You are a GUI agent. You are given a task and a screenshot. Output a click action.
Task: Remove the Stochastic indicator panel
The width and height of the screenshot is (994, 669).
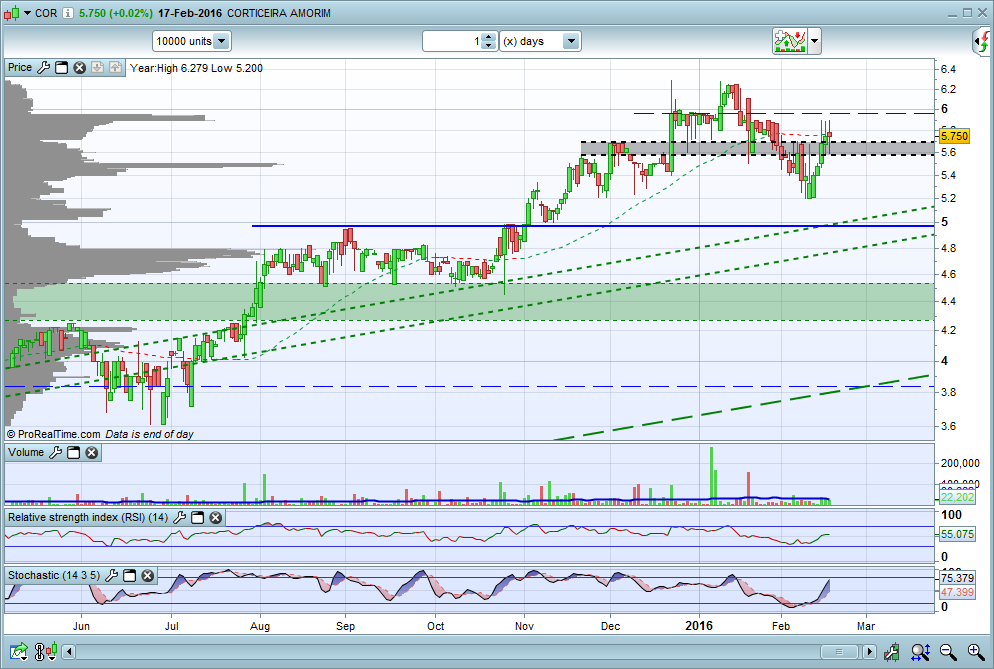pos(148,575)
